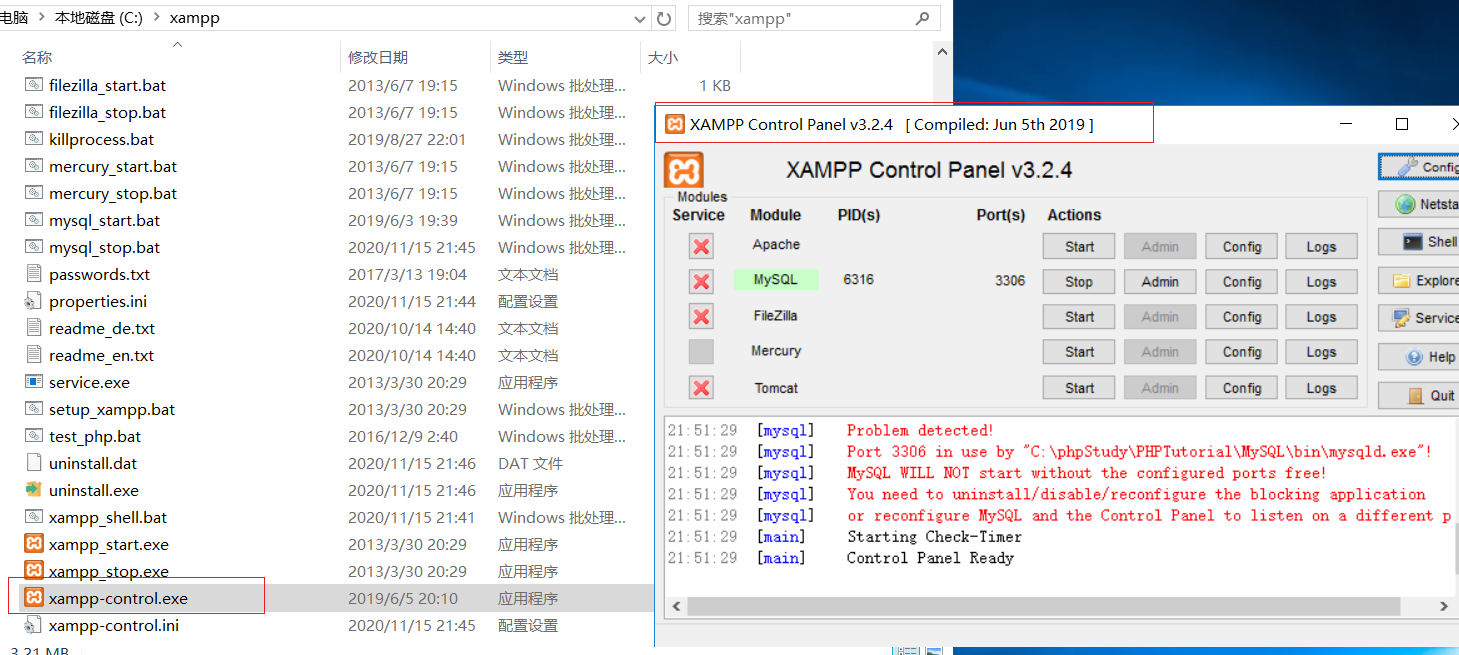The height and width of the screenshot is (655, 1459).
Task: Select the test_php.bat file row
Action: 326,437
